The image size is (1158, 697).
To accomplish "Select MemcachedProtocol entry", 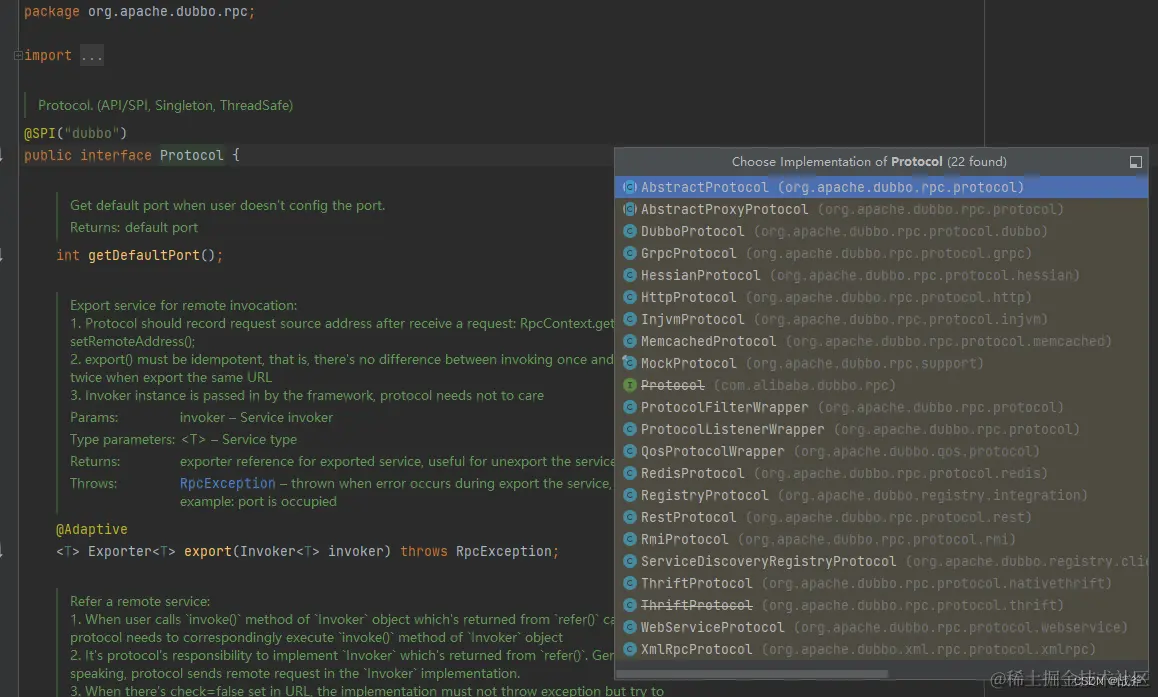I will pos(881,341).
